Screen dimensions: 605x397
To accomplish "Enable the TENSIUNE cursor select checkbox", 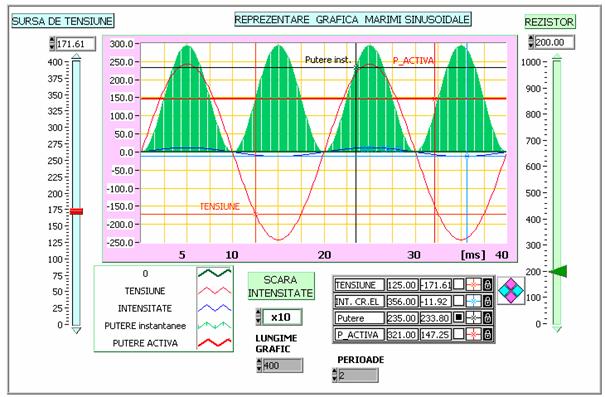I will click(458, 285).
